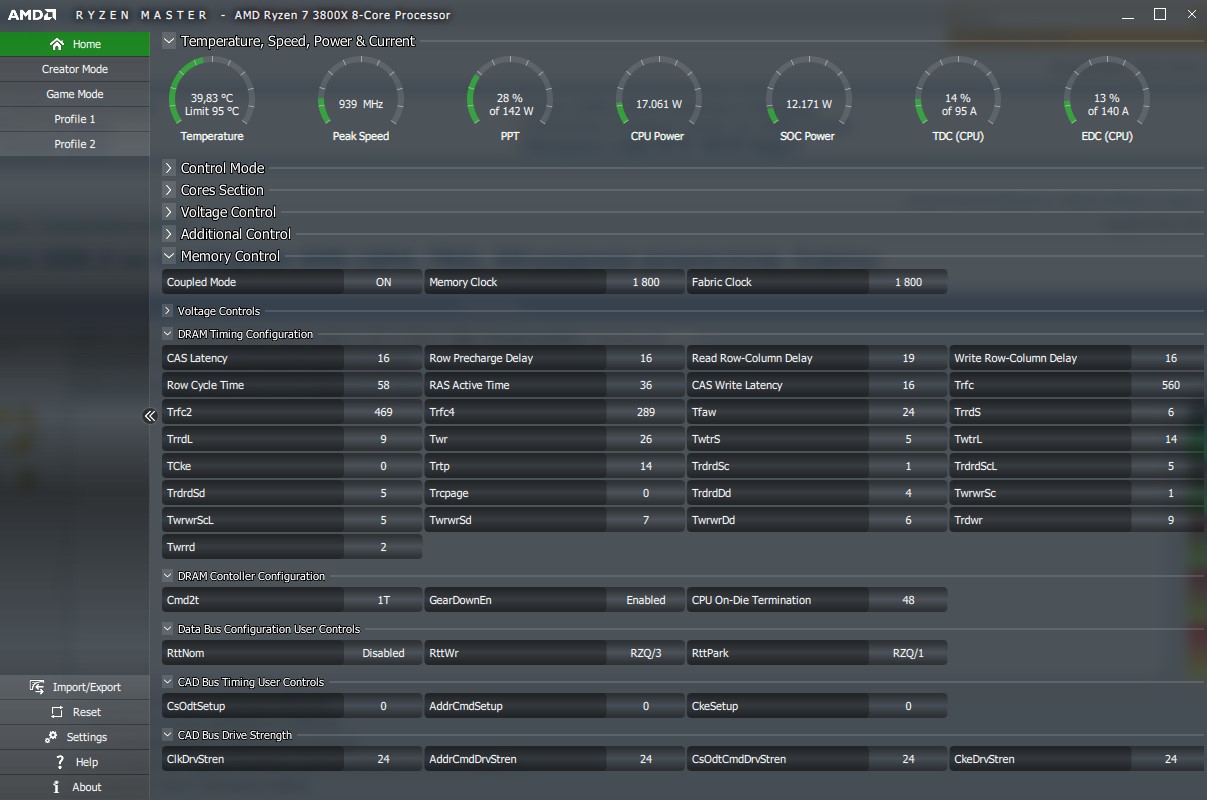Click Tfaw value 24
Screen dimensions: 1207x800
908,412
